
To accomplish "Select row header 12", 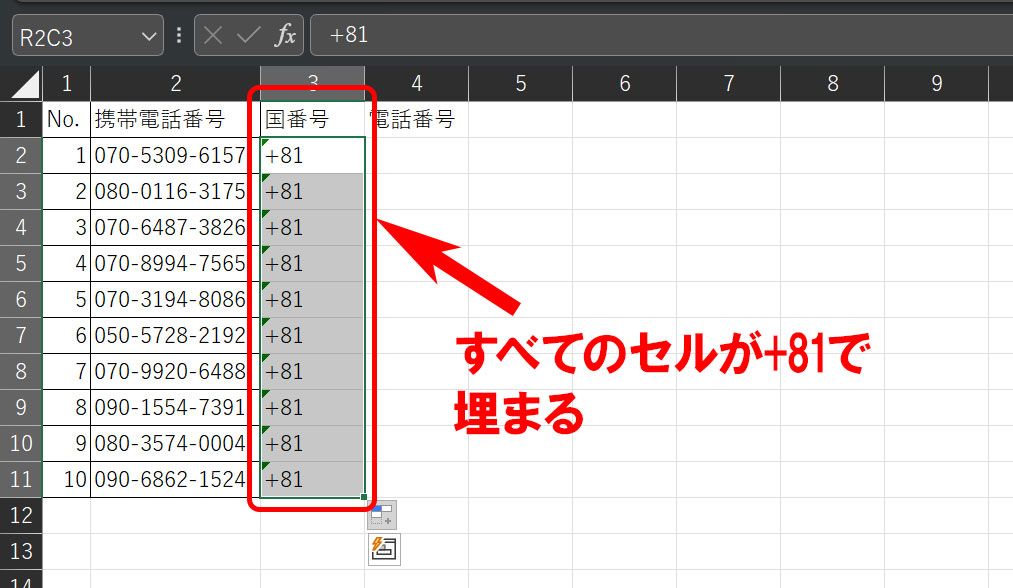I will click(x=21, y=516).
